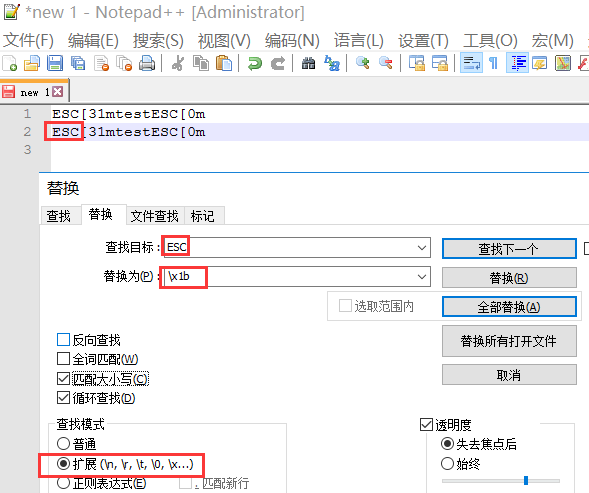Toggle word wrap toolbar icon
Image resolution: width=589 pixels, height=493 pixels.
[x=471, y=63]
